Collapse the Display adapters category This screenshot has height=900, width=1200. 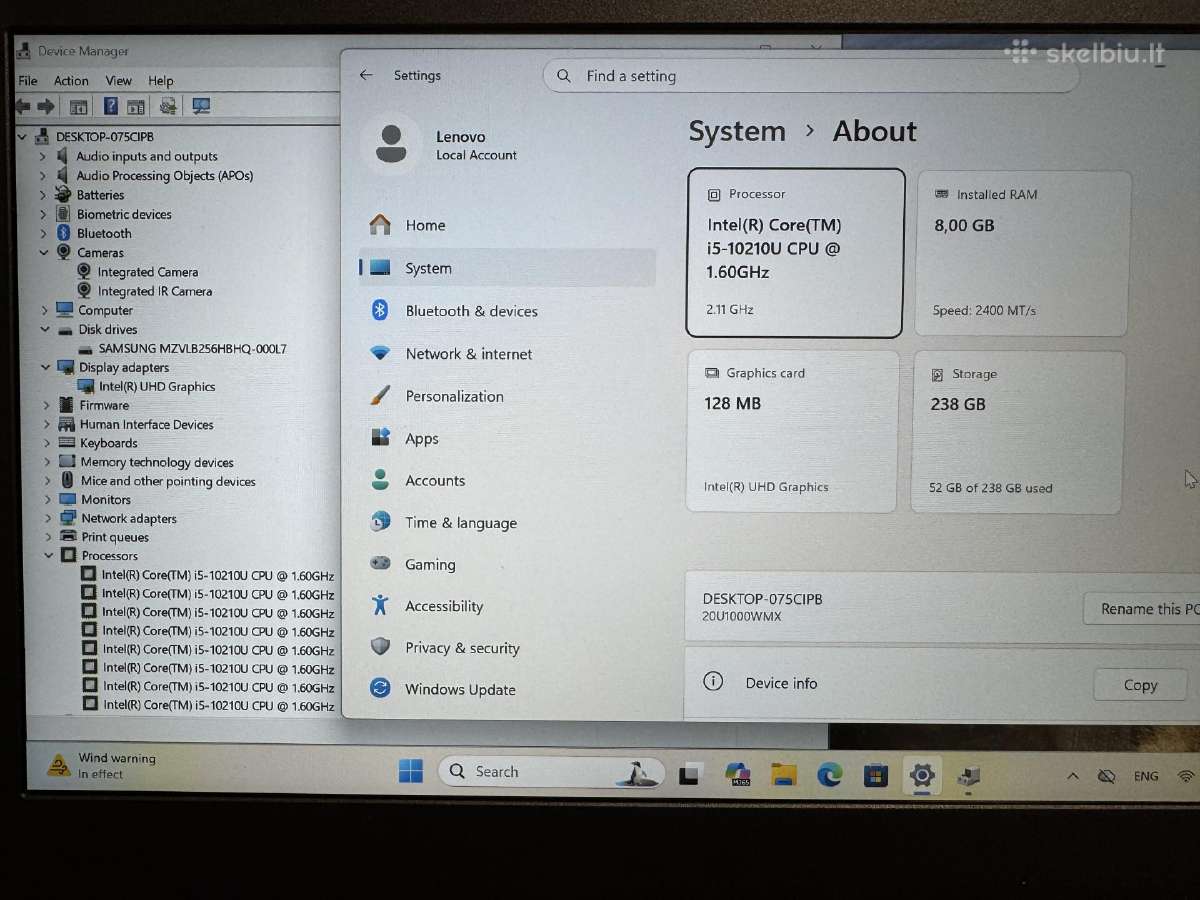[46, 367]
